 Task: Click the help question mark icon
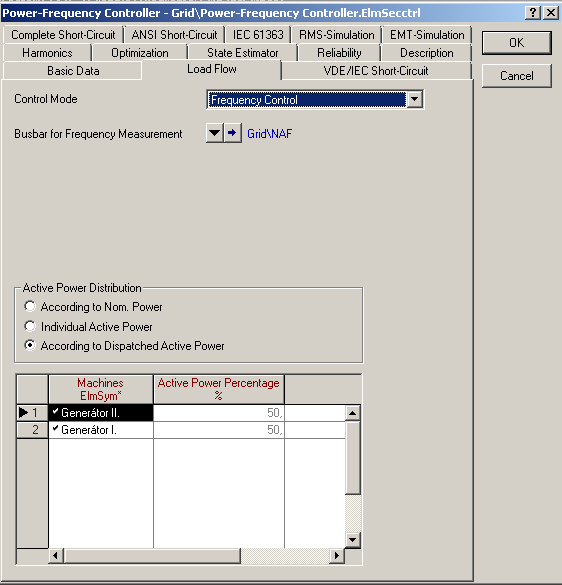tap(533, 13)
